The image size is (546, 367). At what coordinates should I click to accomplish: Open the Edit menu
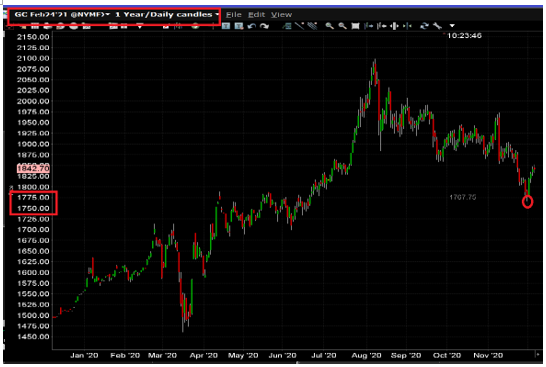pyautogui.click(x=257, y=15)
